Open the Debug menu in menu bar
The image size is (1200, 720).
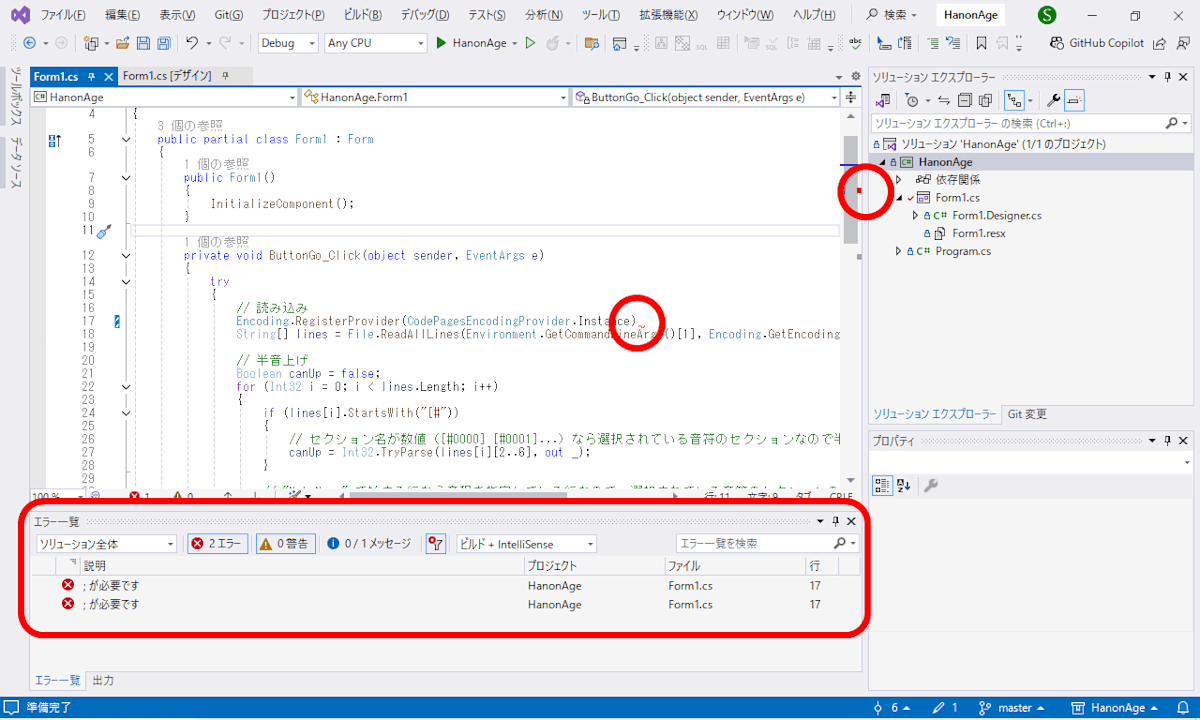tap(424, 15)
